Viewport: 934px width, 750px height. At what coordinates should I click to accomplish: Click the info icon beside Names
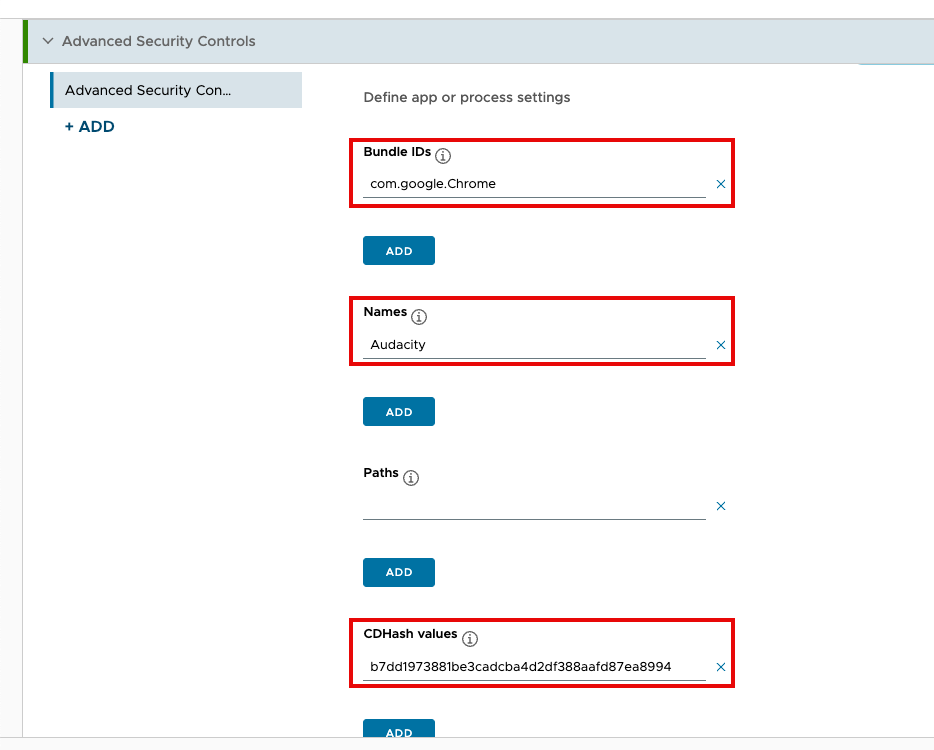[x=420, y=316]
